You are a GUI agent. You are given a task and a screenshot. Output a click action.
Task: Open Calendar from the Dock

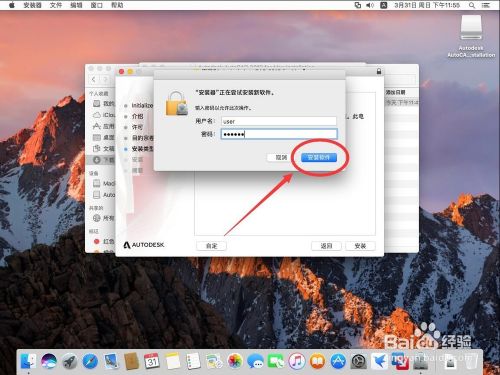(x=152, y=361)
